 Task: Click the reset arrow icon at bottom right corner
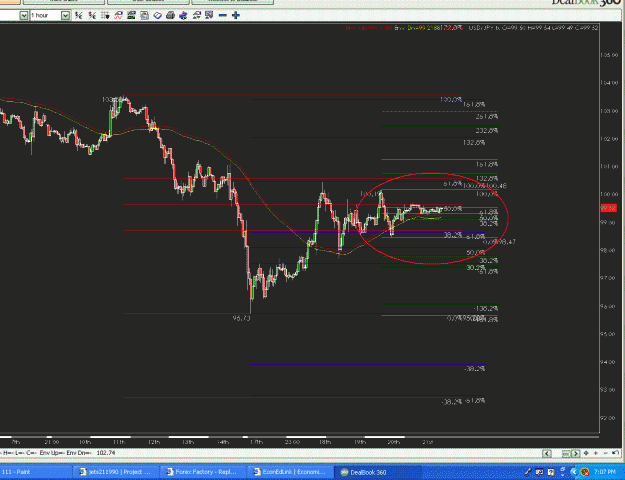tap(615, 452)
